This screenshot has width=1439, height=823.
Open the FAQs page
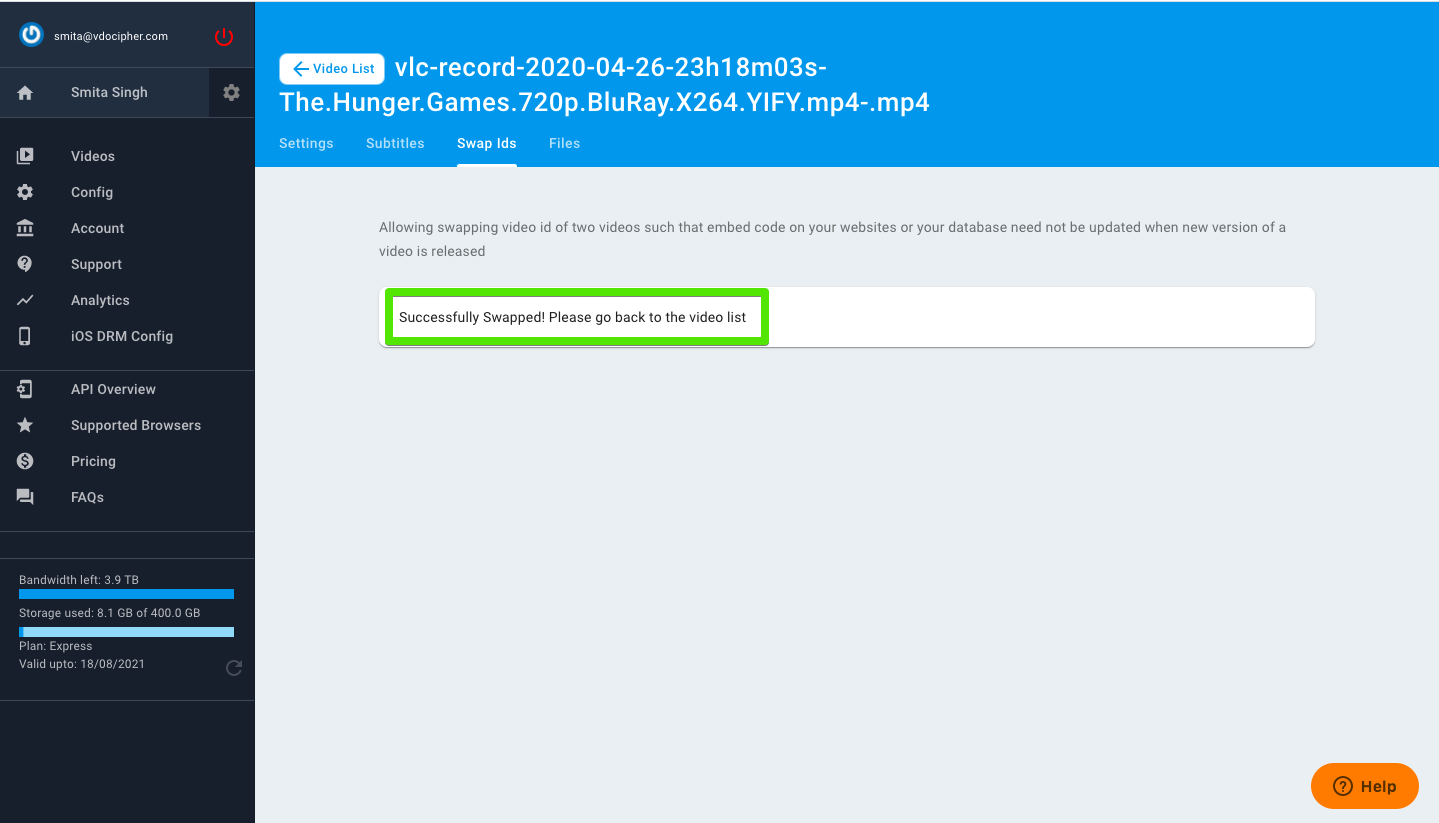point(87,497)
